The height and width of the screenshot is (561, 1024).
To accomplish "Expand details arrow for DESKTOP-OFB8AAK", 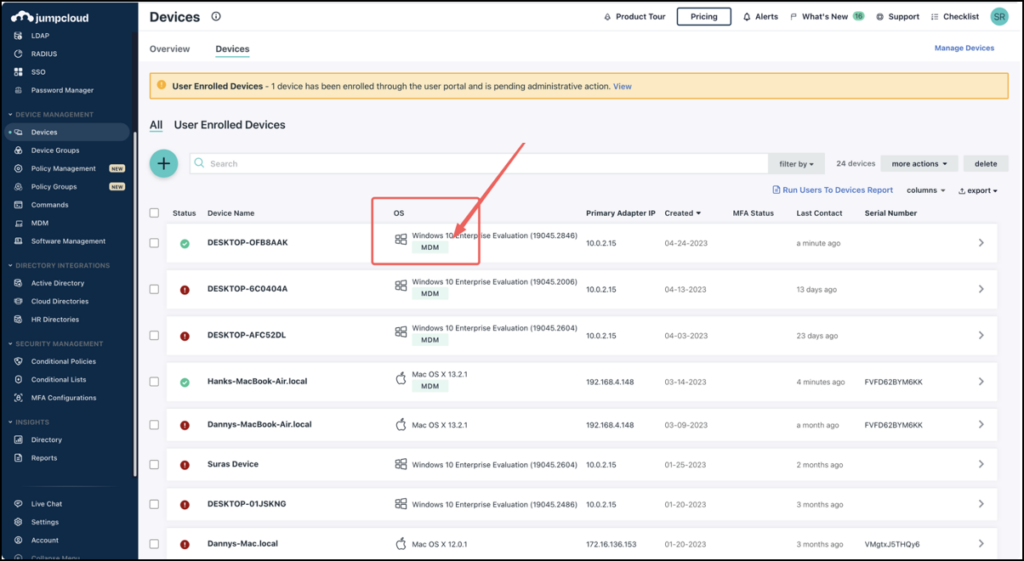I will 981,243.
